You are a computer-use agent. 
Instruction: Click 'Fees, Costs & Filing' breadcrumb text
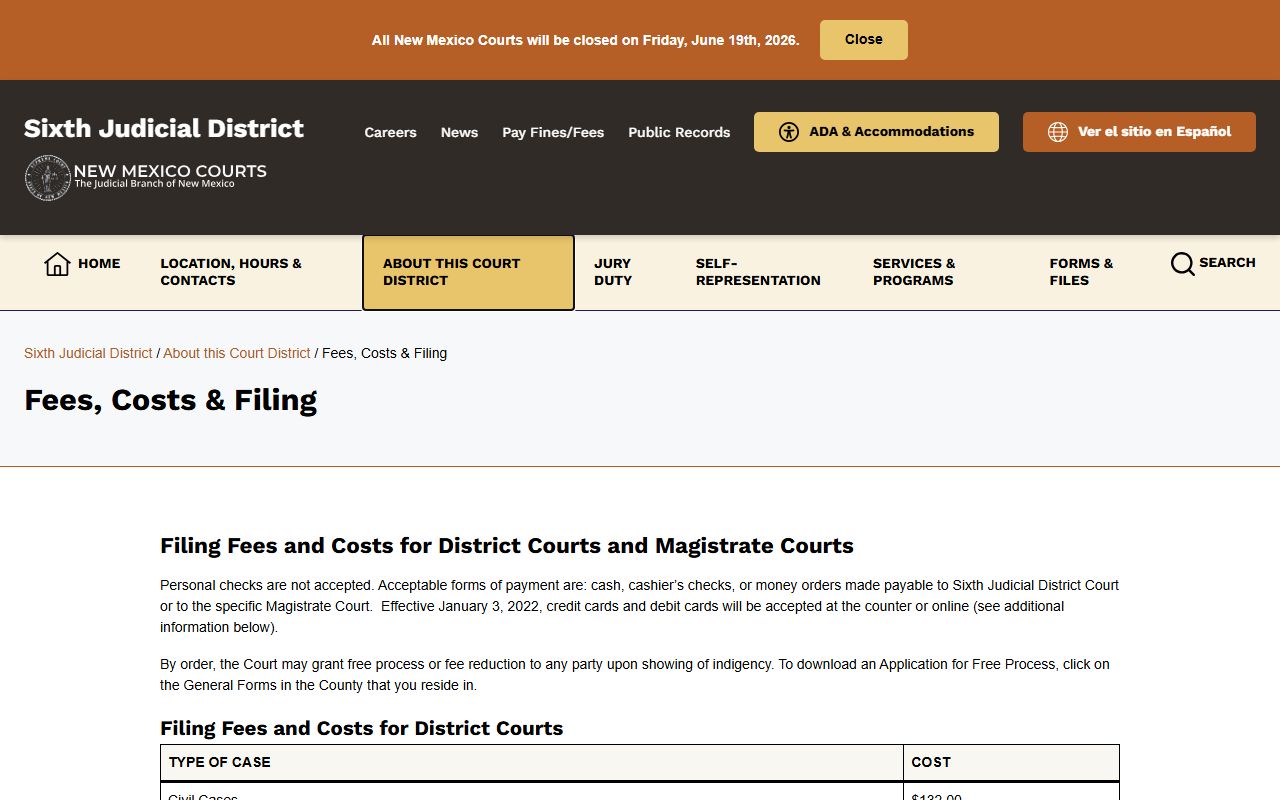(x=384, y=353)
